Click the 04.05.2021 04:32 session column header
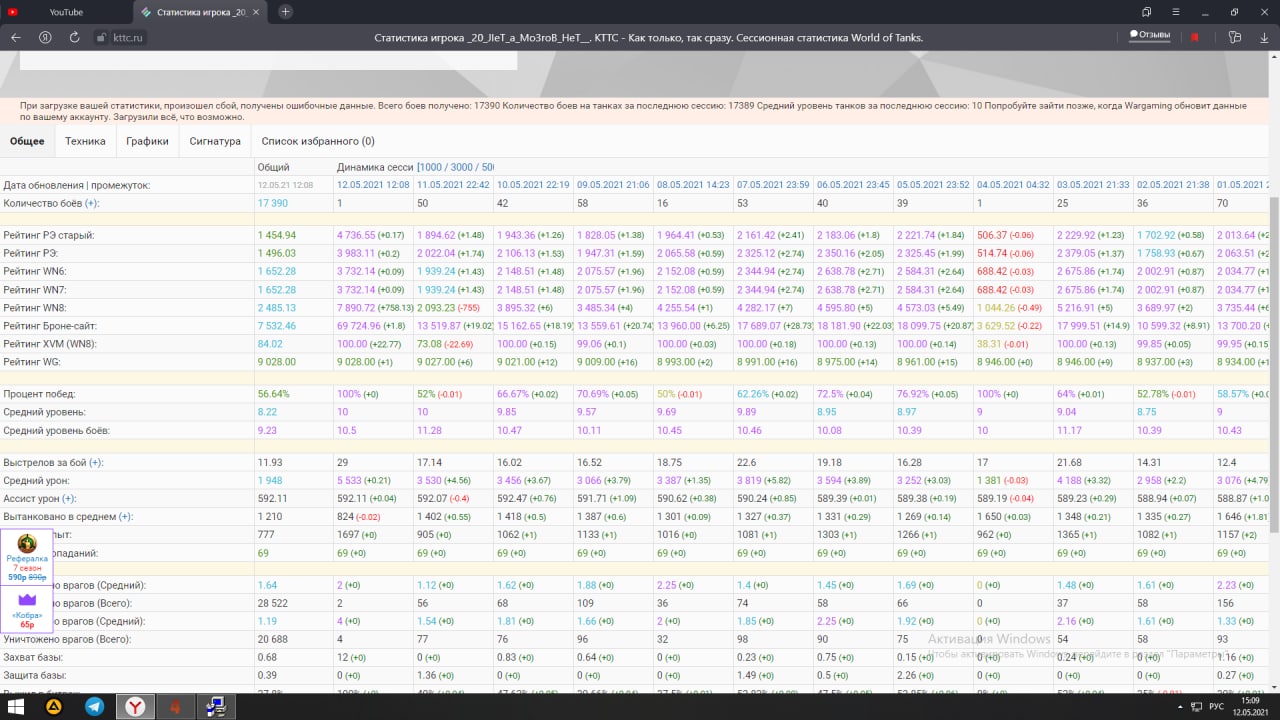The height and width of the screenshot is (720, 1280). coord(1013,185)
